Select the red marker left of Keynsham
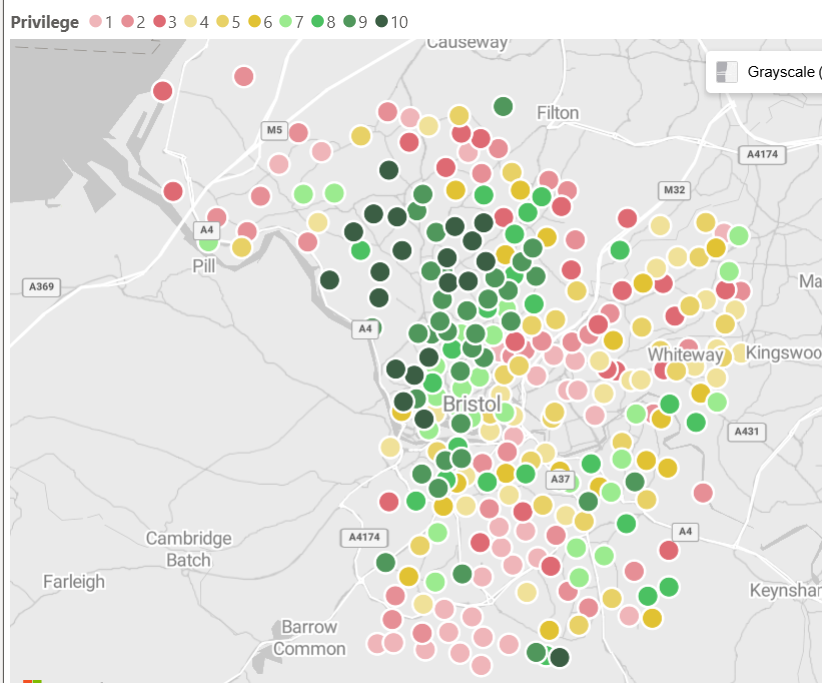Viewport: 822px width, 683px height. [x=669, y=550]
